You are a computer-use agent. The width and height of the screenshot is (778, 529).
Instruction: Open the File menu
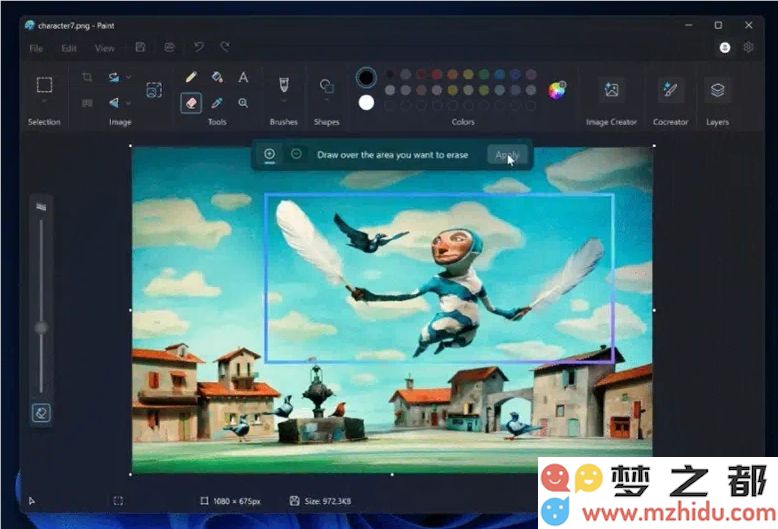[36, 48]
